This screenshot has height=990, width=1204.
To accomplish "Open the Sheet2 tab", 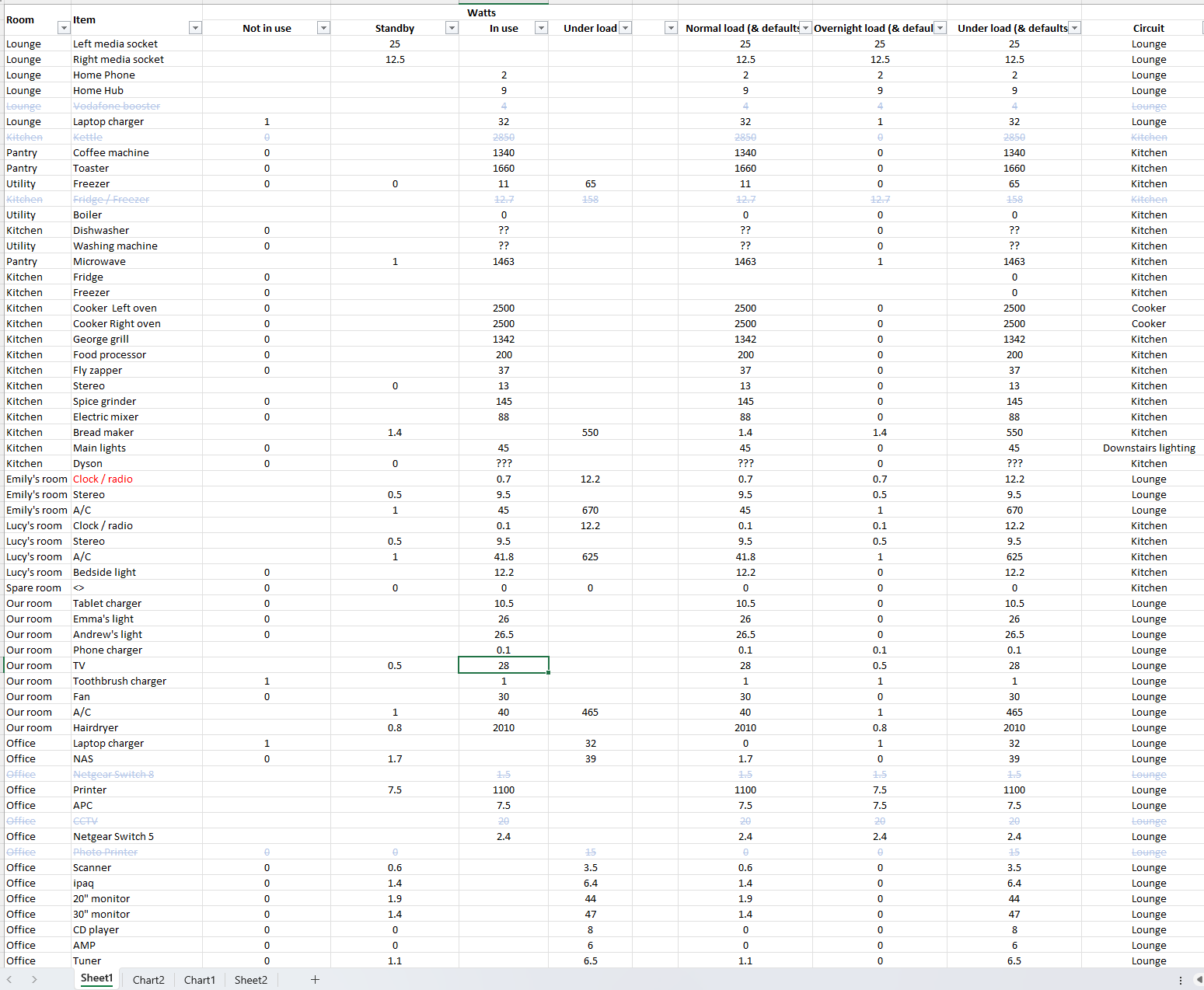I will (x=250, y=980).
